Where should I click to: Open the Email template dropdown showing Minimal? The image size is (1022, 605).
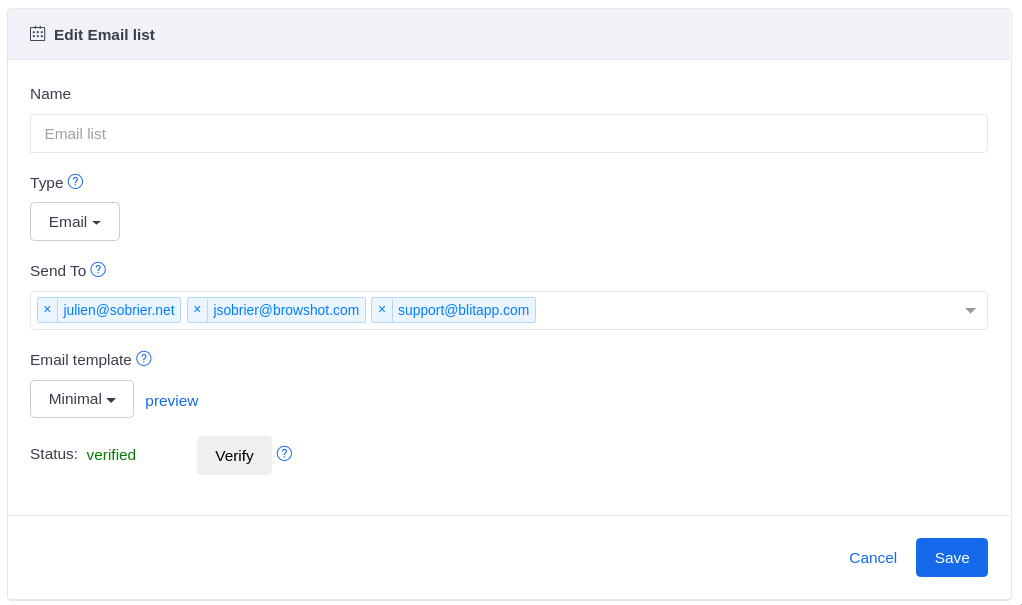click(81, 398)
